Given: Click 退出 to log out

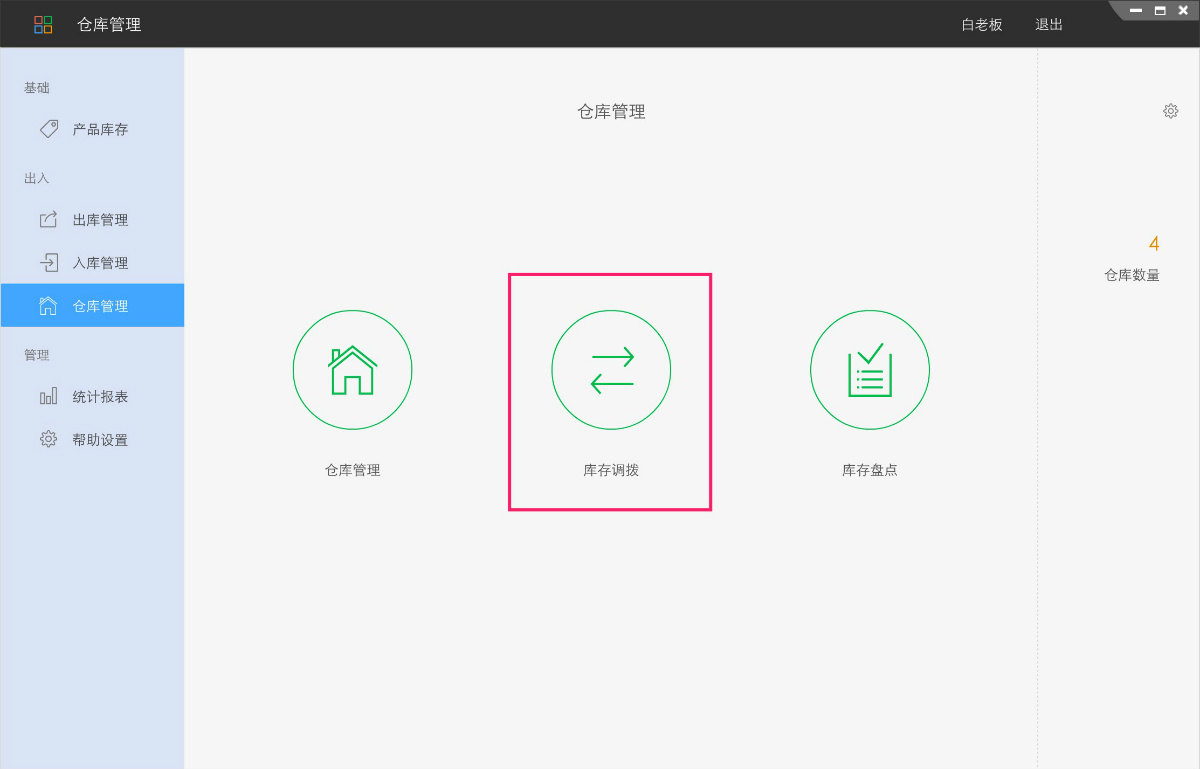Looking at the screenshot, I should point(1049,25).
